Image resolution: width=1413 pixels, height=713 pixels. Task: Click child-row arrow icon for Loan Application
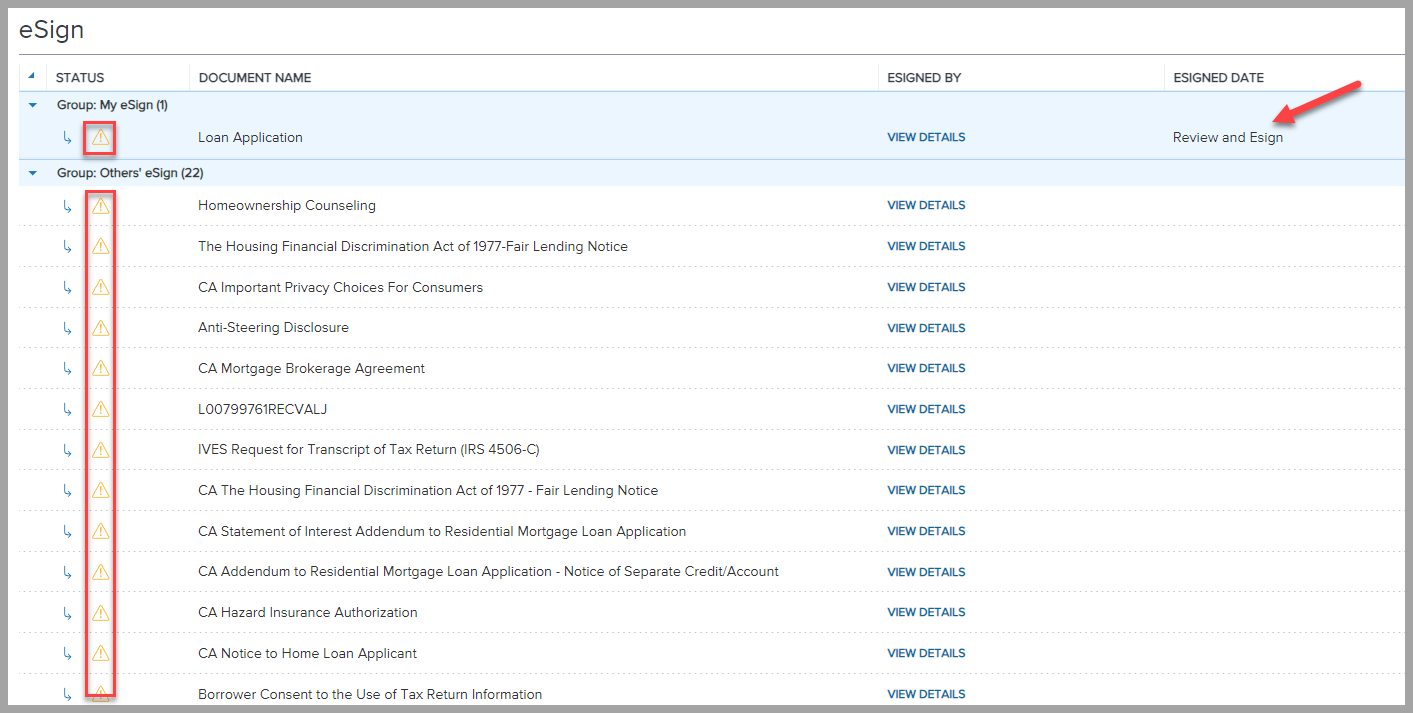tap(67, 138)
